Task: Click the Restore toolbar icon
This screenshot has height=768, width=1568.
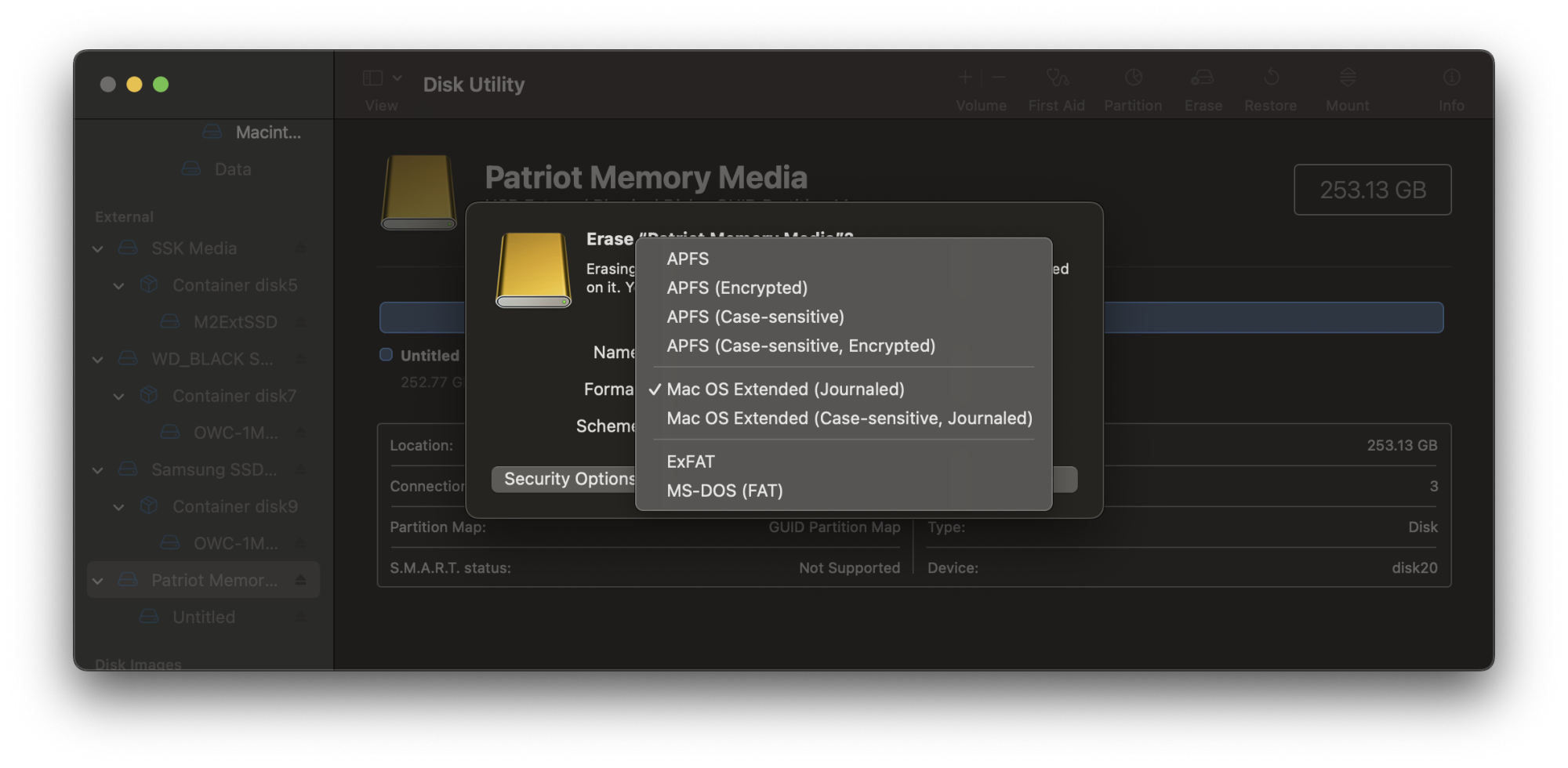Action: (x=1271, y=78)
